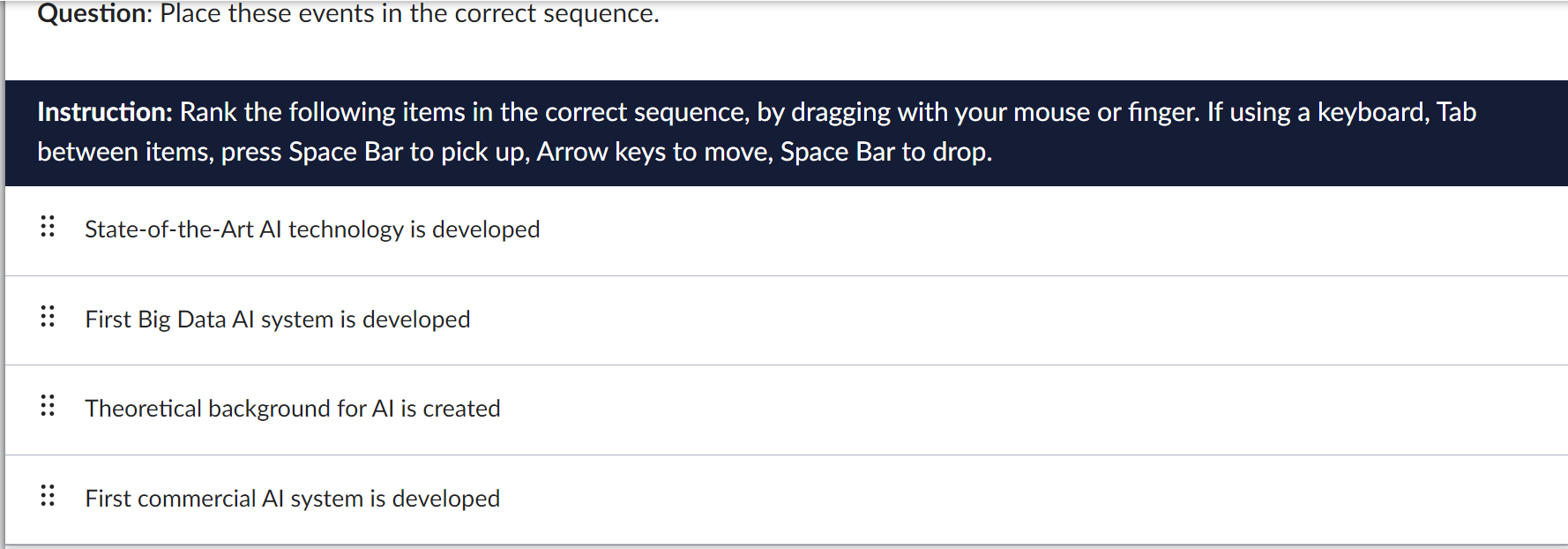The image size is (1568, 549).
Task: Grab the First Big Data AI system handle
Action: (48, 317)
